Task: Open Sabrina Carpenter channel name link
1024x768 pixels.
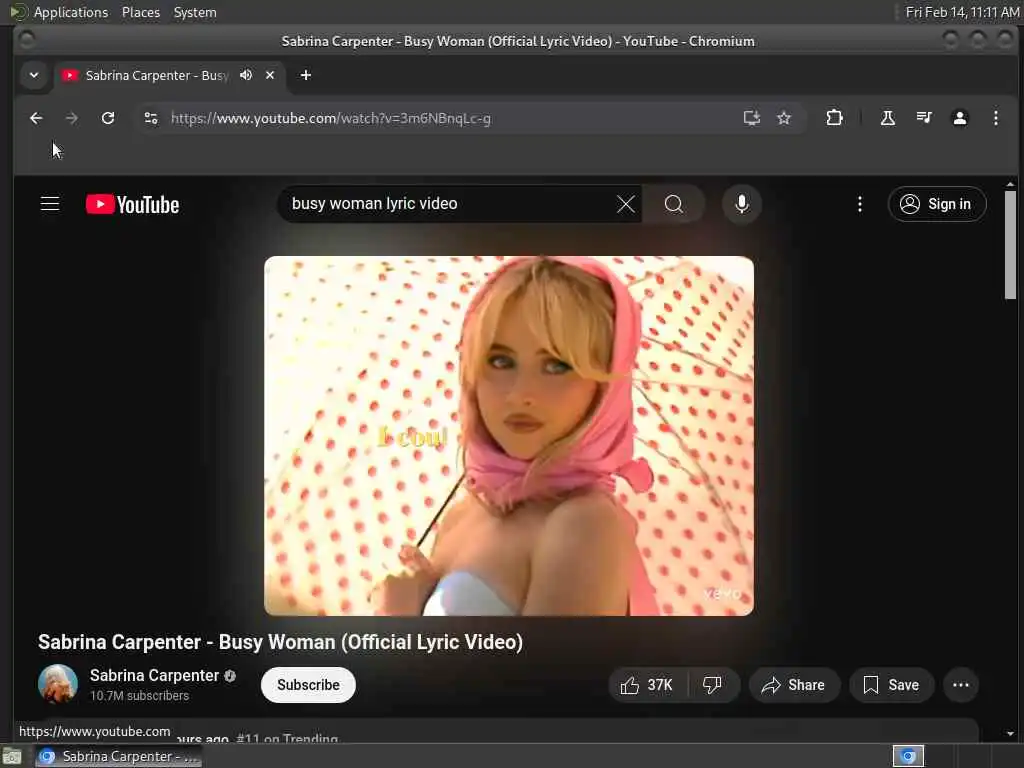Action: pyautogui.click(x=154, y=675)
